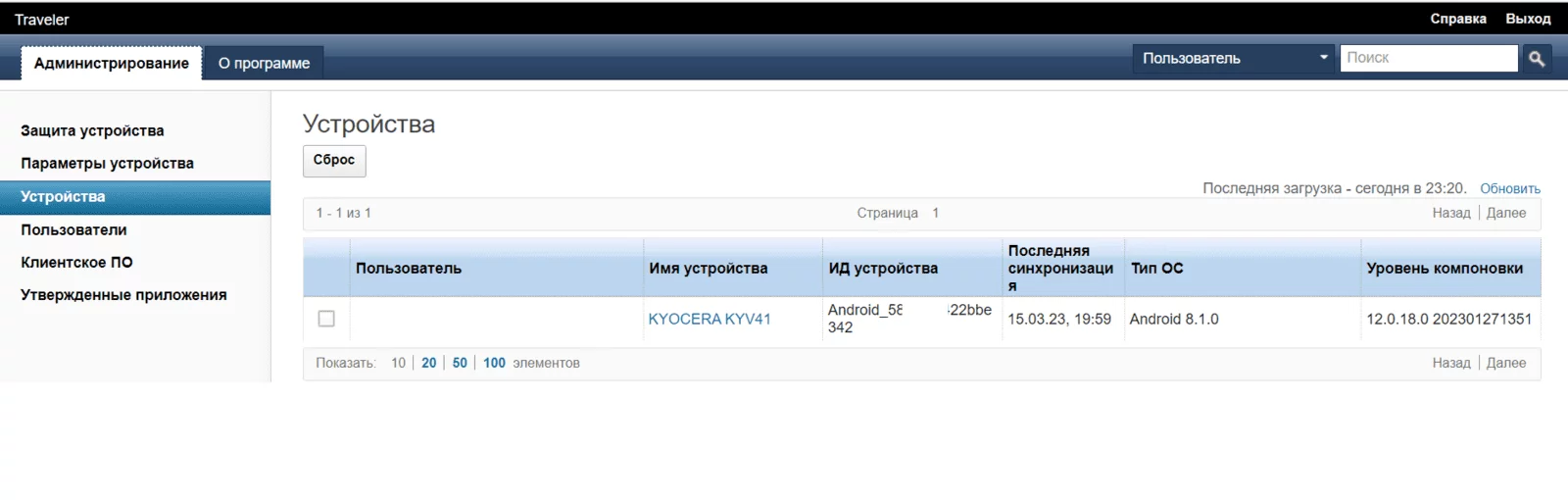Image resolution: width=1568 pixels, height=500 pixels.
Task: Select Защита устройства in sidebar
Action: (x=92, y=130)
